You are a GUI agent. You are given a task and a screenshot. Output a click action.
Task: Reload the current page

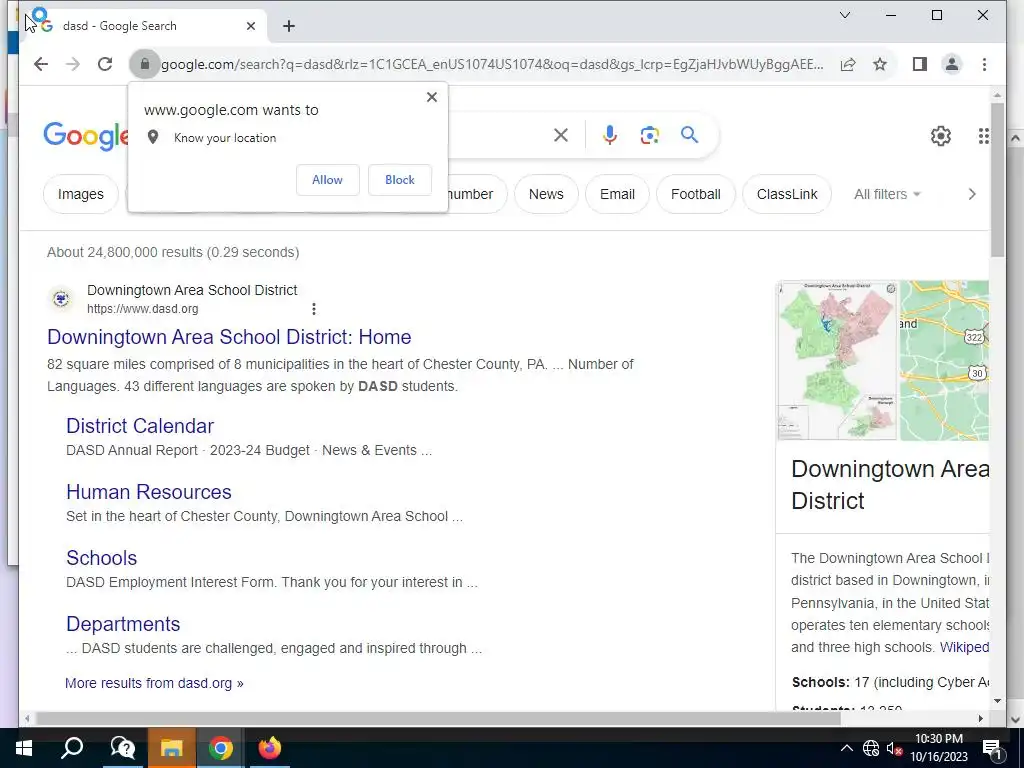(104, 64)
